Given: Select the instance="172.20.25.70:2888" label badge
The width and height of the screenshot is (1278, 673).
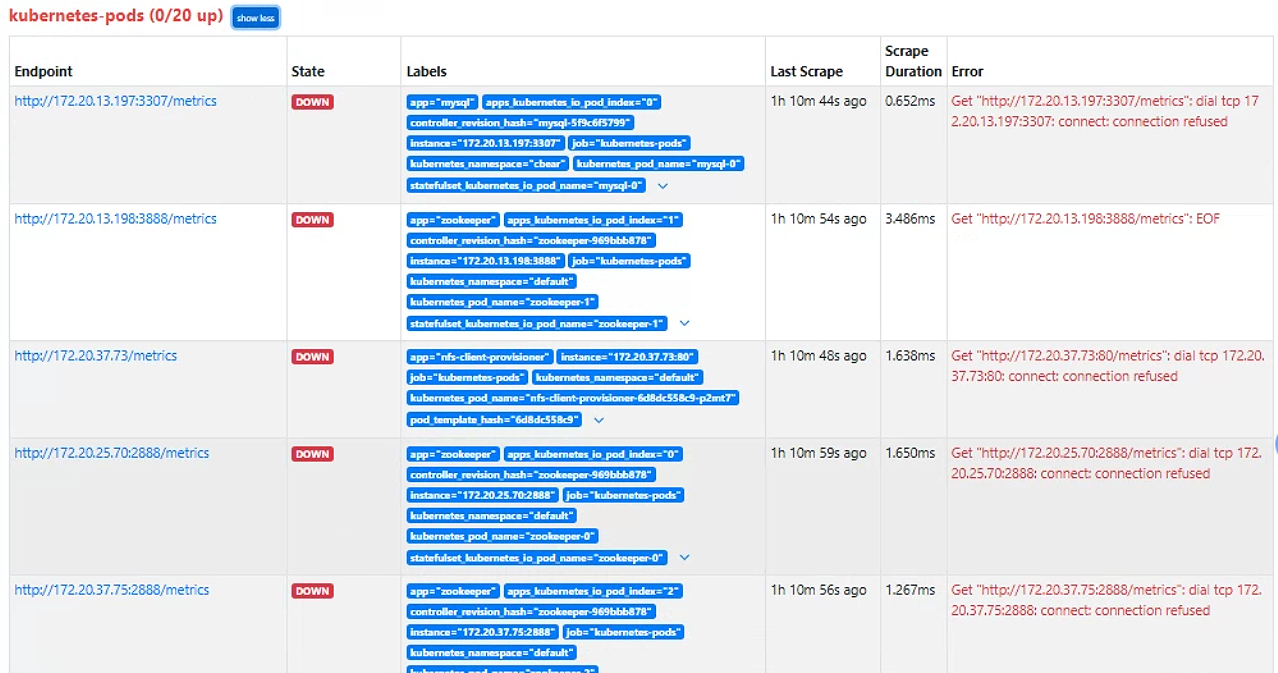Looking at the screenshot, I should click(482, 495).
